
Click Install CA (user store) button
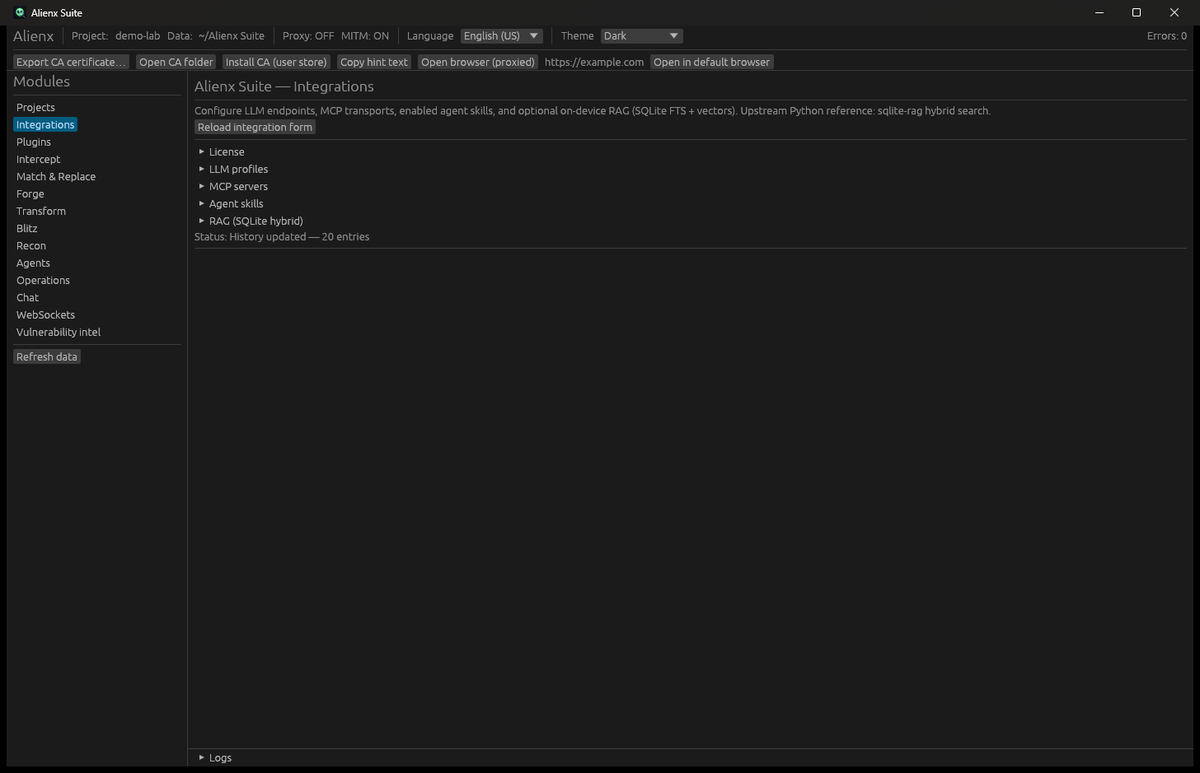pos(276,62)
